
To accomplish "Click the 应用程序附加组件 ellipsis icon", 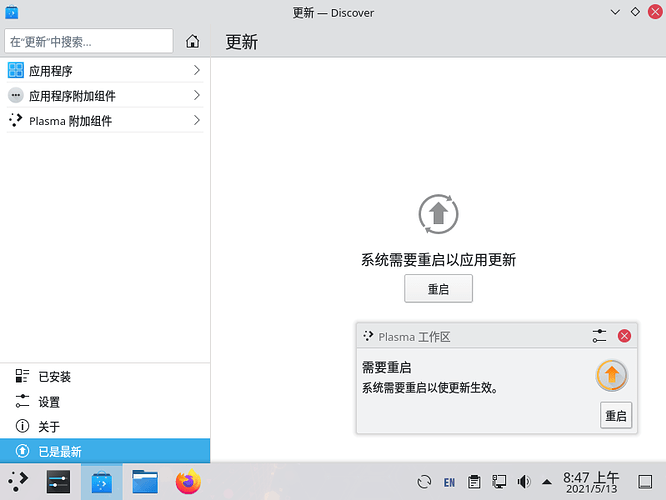I will tap(16, 95).
